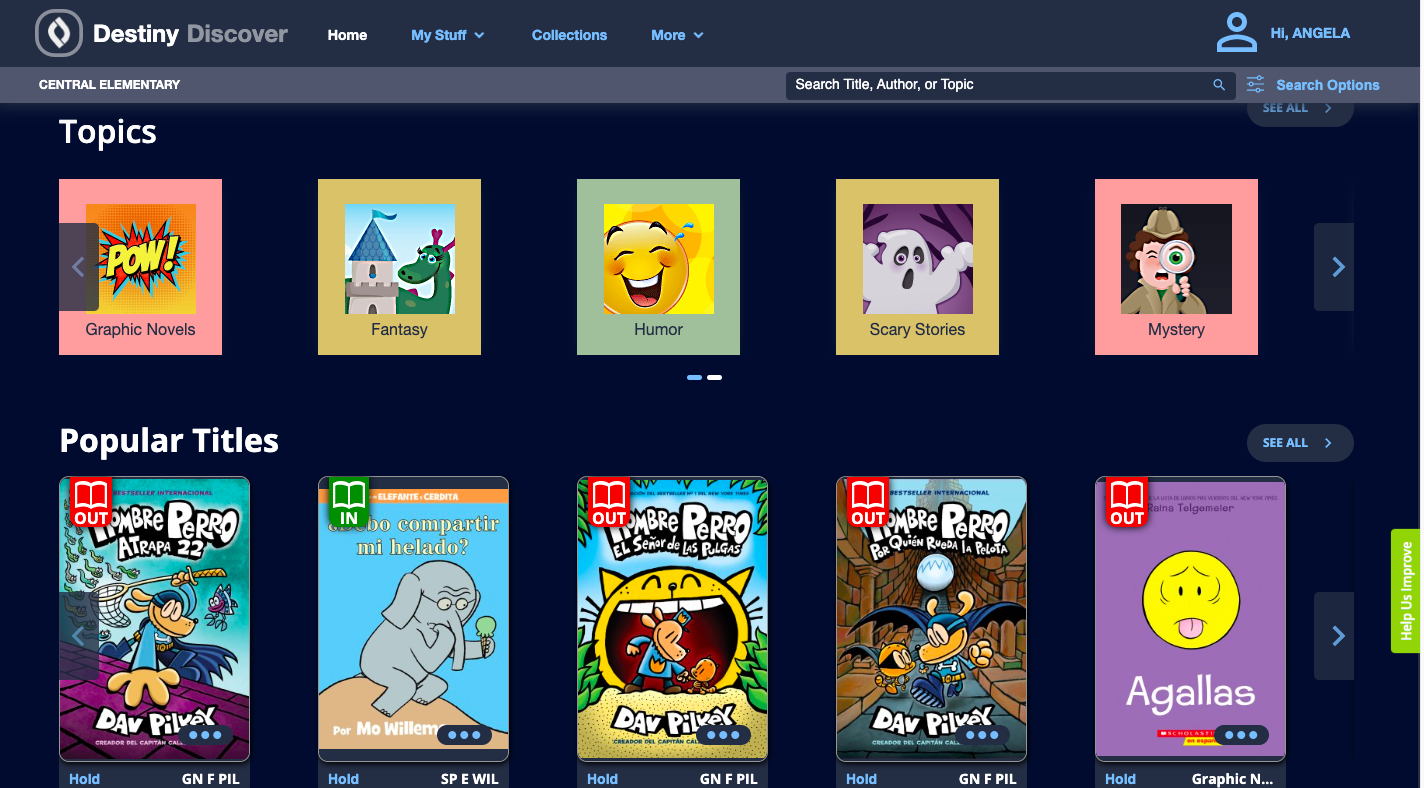The width and height of the screenshot is (1424, 788).
Task: Place Hold on the Mo Willems helado book
Action: [343, 778]
